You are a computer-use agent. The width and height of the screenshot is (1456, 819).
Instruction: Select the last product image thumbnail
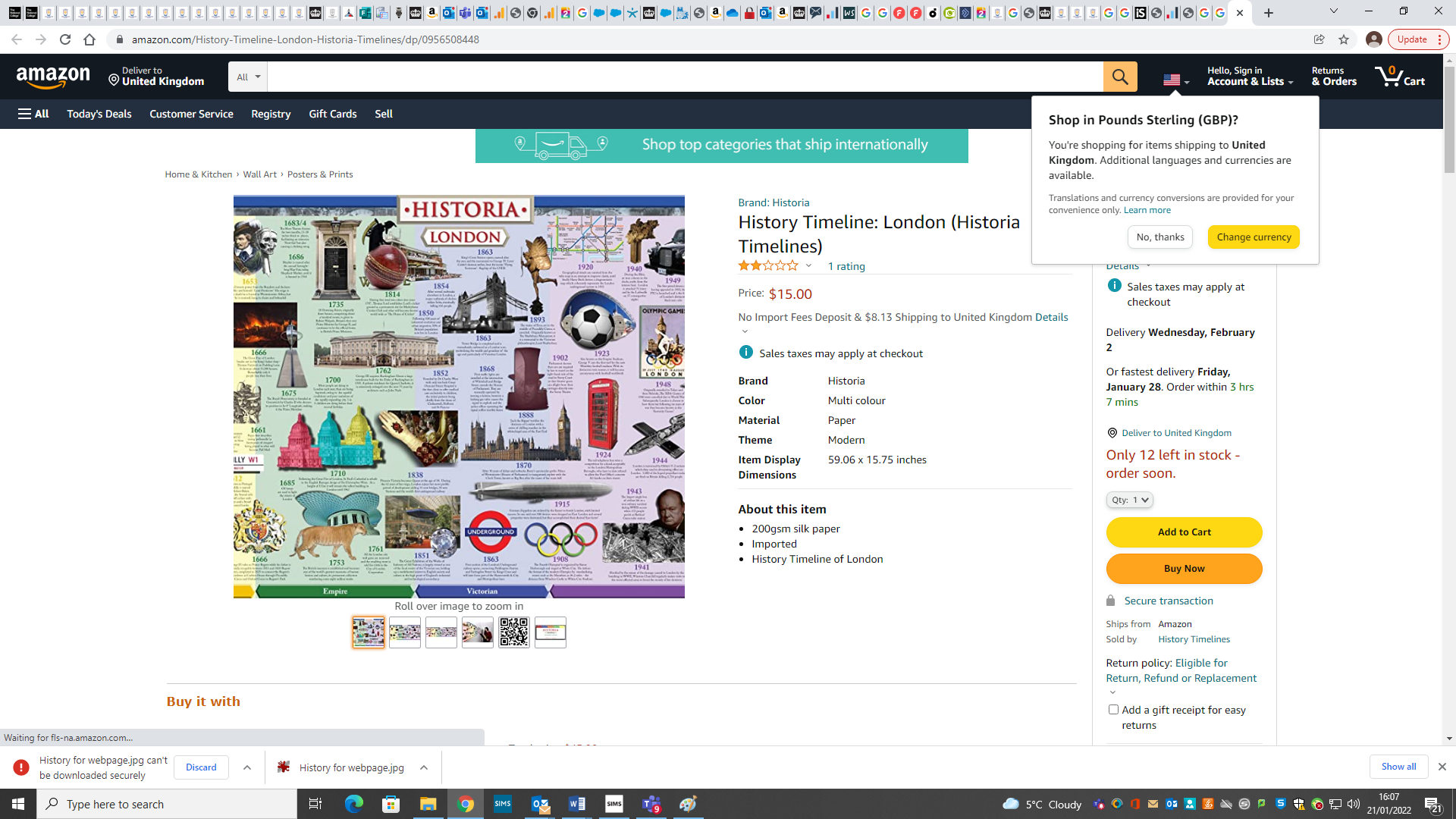click(550, 632)
